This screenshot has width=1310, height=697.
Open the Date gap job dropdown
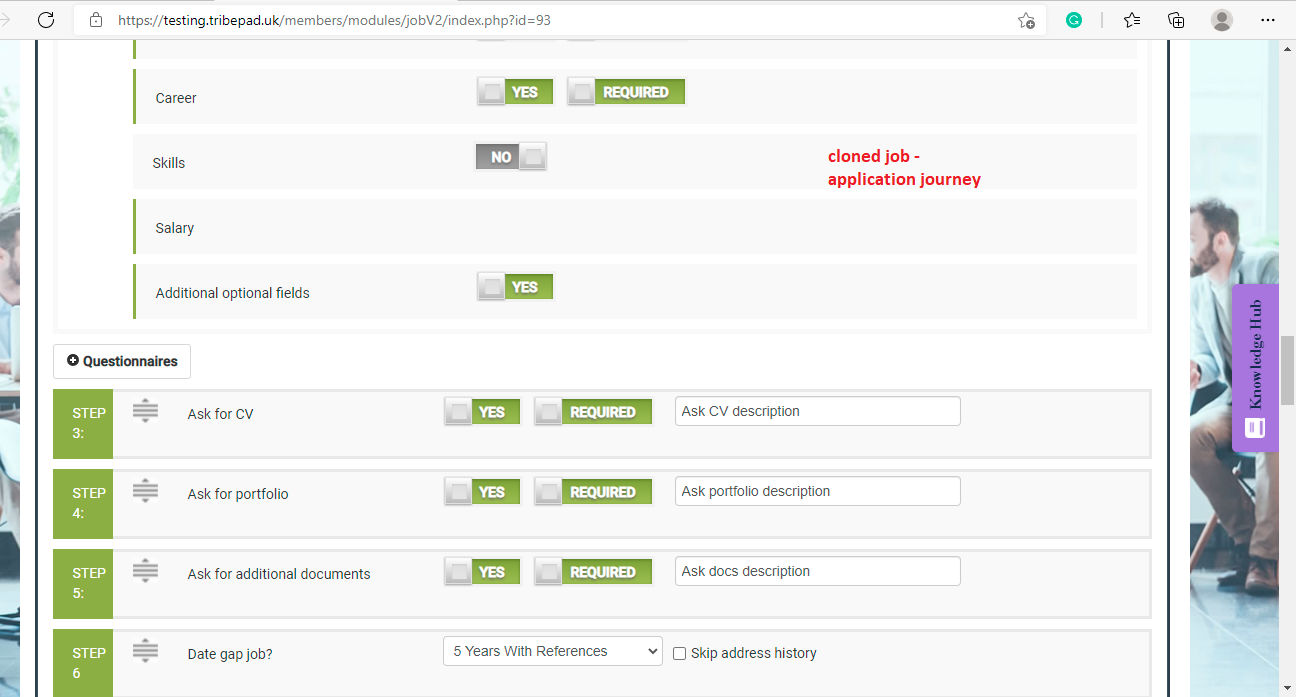[x=552, y=651]
